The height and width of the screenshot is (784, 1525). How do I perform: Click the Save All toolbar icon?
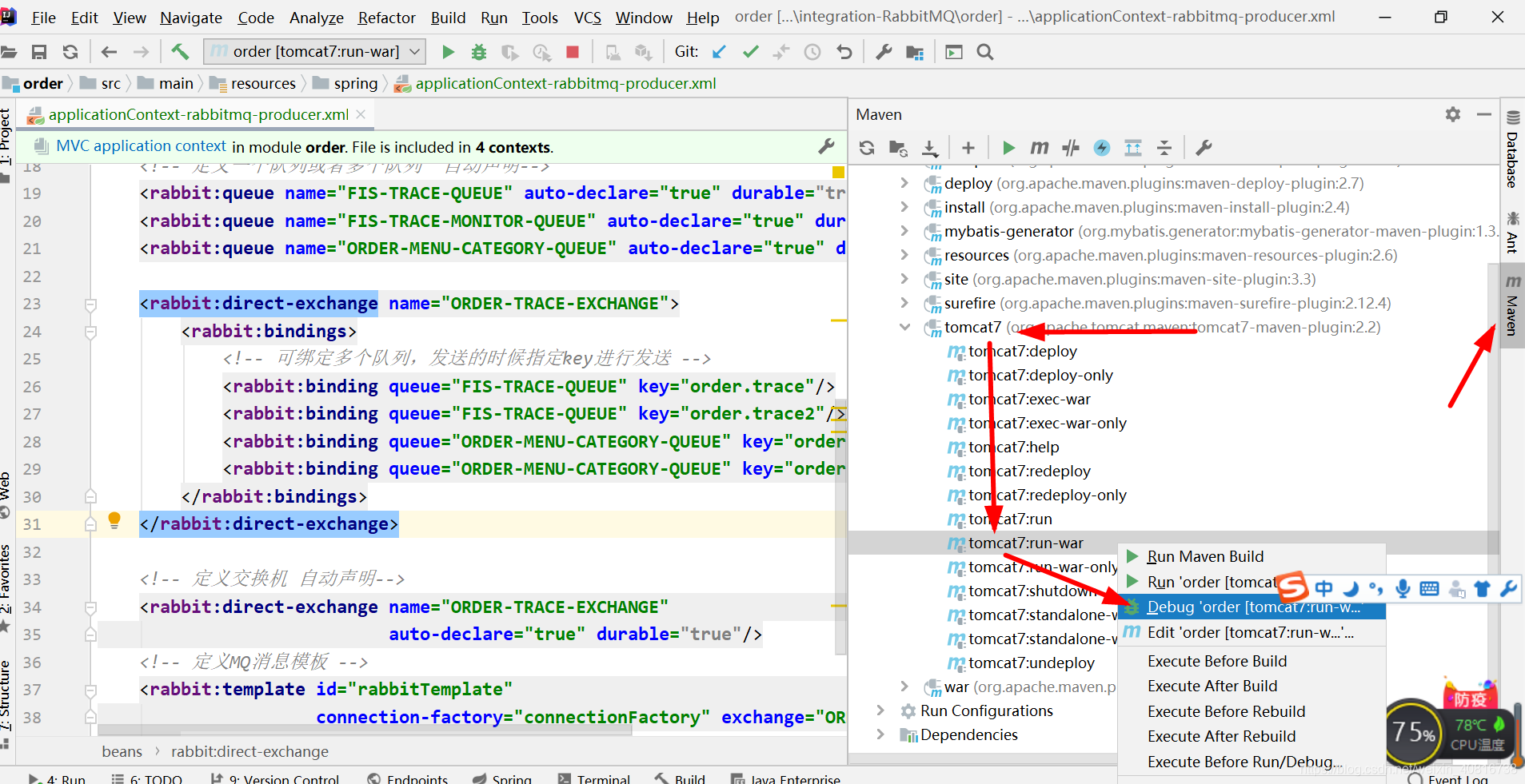click(x=38, y=52)
